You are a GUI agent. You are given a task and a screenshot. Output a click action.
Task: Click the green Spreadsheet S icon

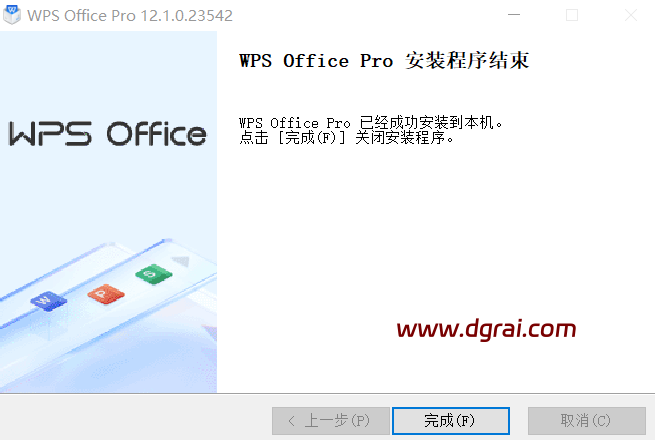154,274
